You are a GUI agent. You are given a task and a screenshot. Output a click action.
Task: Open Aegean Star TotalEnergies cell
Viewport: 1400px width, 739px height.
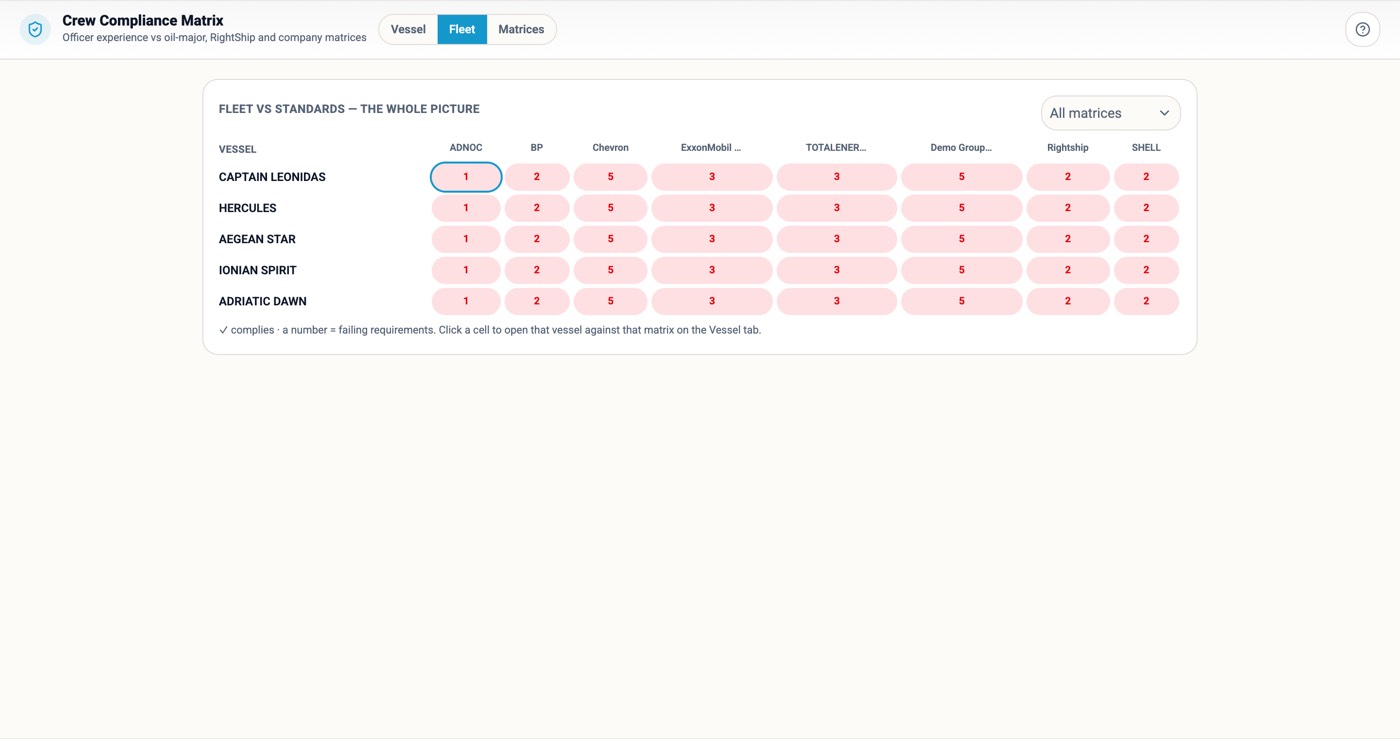(x=837, y=239)
